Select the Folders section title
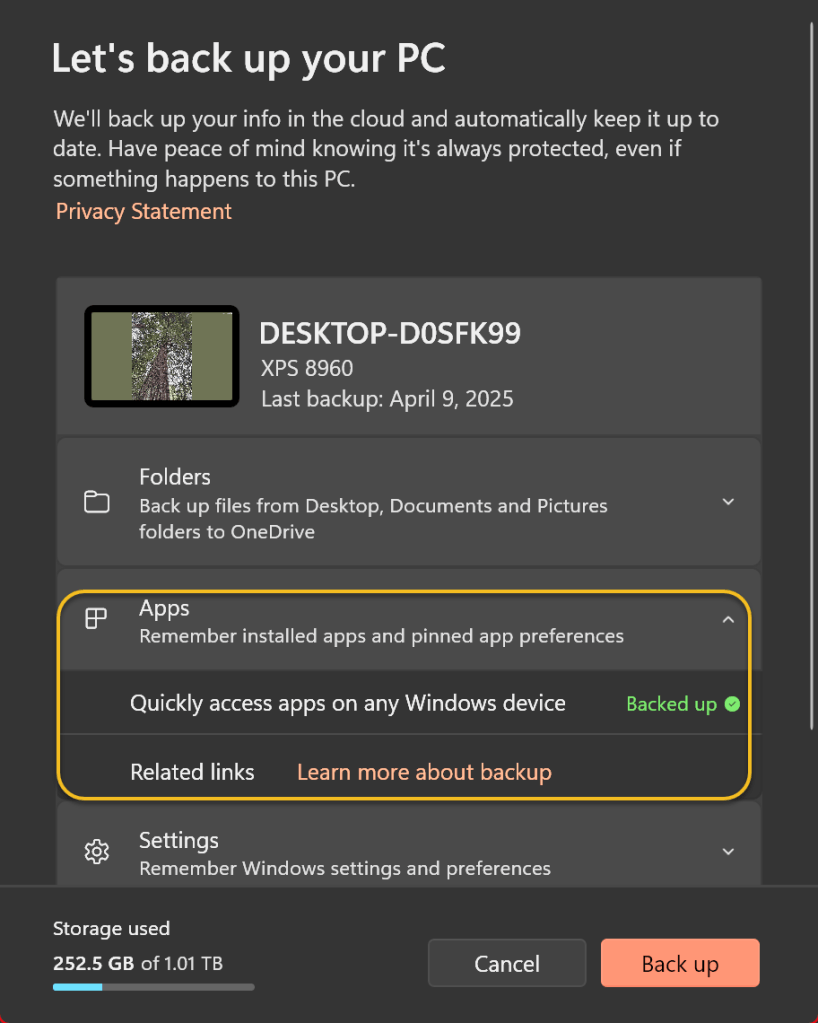 click(x=175, y=477)
